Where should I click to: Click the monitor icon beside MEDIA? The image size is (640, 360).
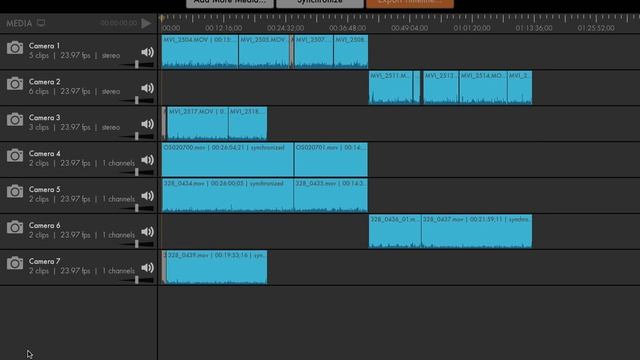tap(41, 23)
